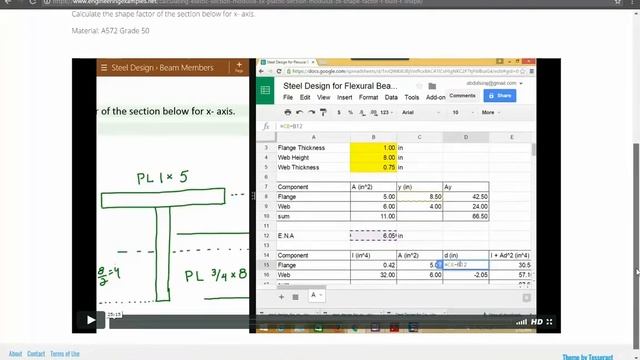
Task: Format as percent icon
Action: (x=350, y=112)
